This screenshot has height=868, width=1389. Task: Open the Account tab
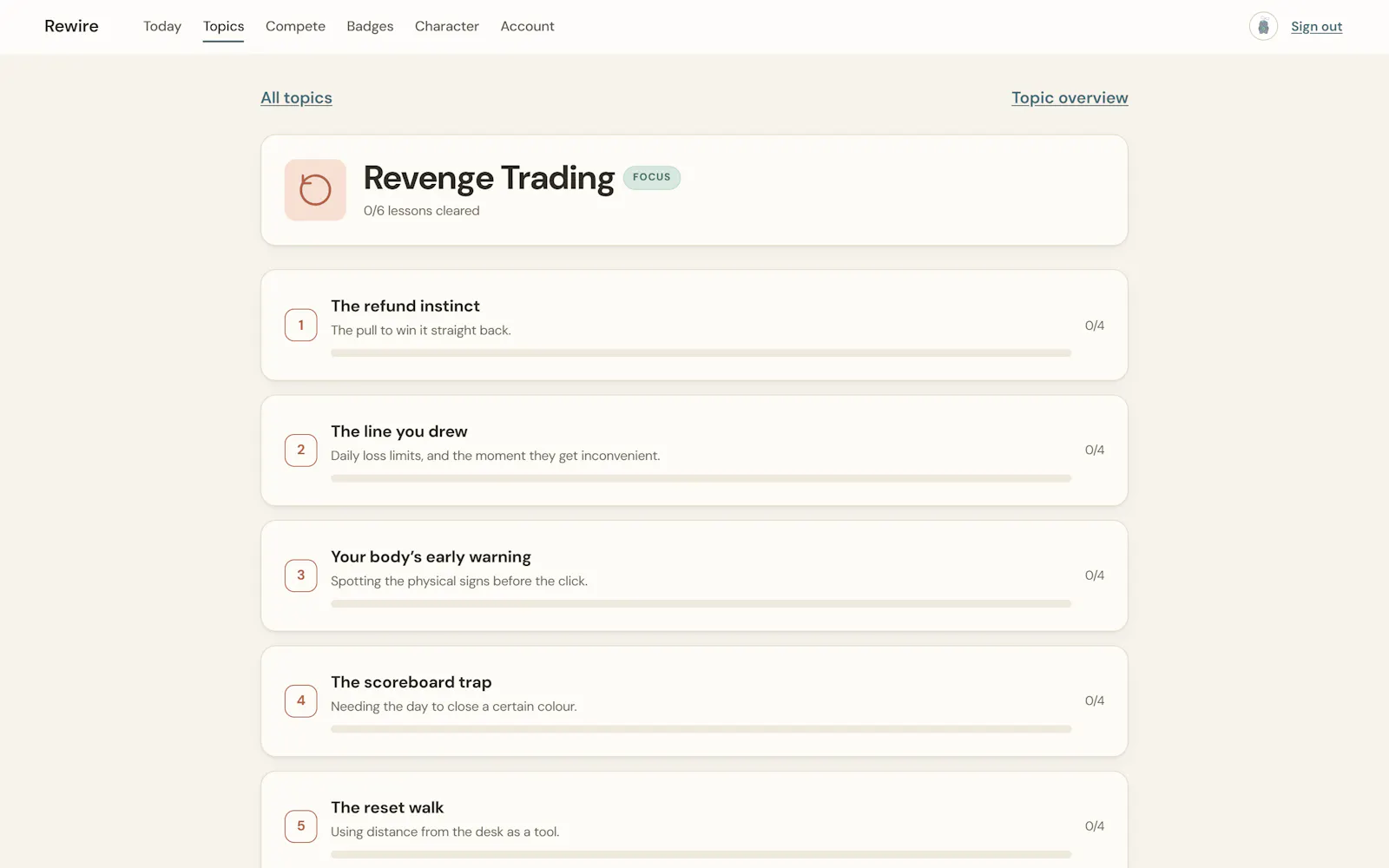[x=527, y=26]
